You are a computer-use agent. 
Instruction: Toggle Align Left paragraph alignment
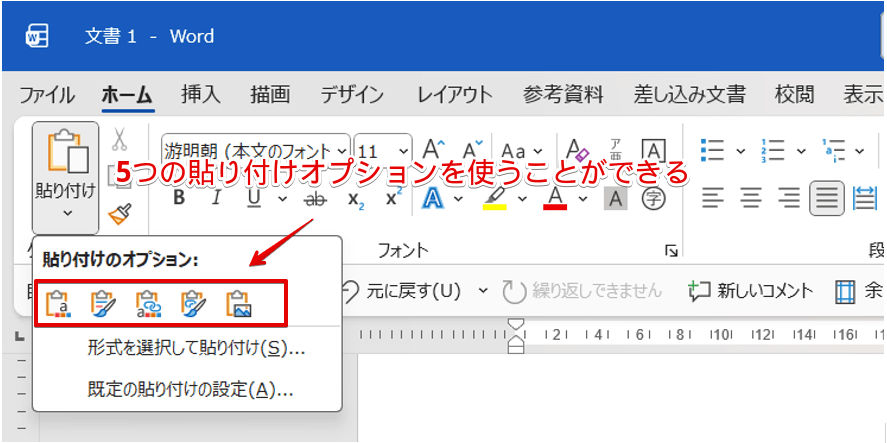[x=714, y=199]
